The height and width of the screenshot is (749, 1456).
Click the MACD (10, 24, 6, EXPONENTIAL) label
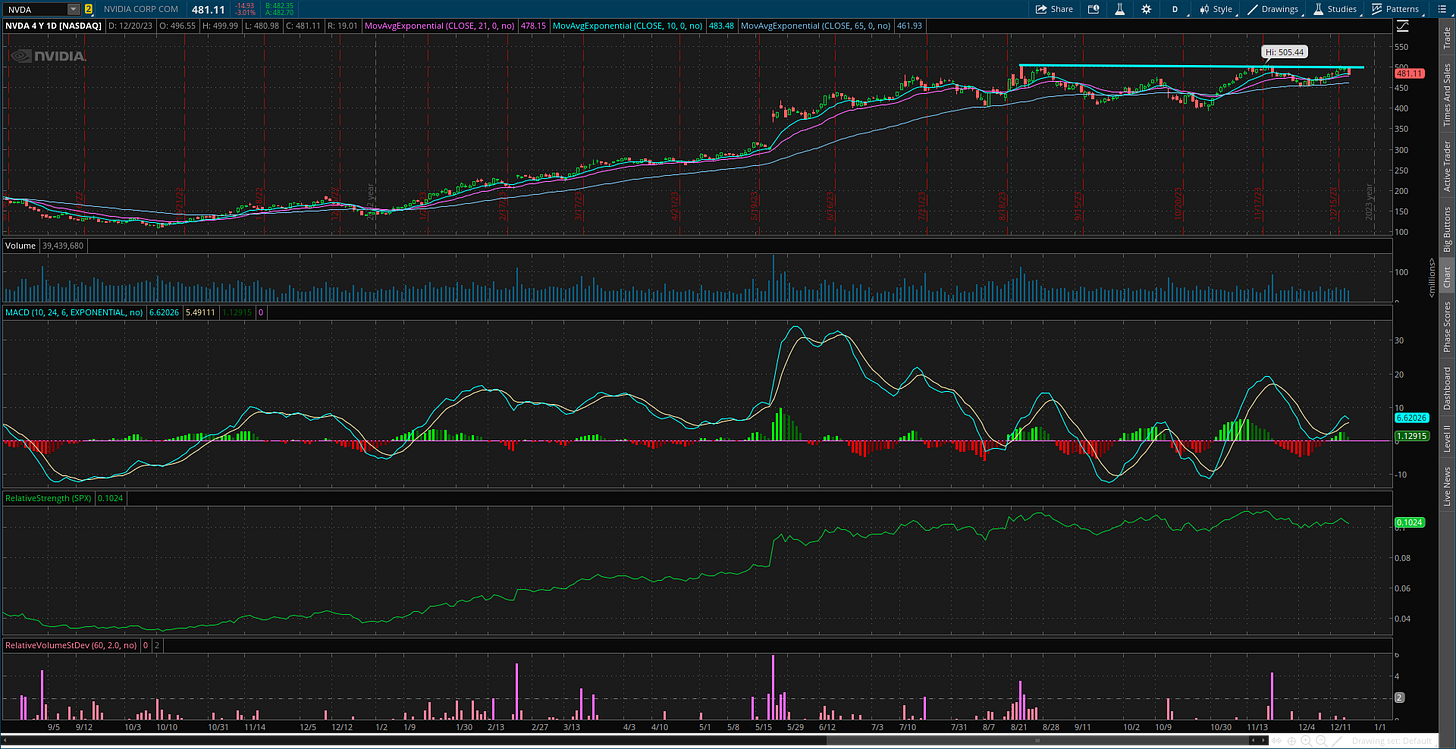click(74, 313)
